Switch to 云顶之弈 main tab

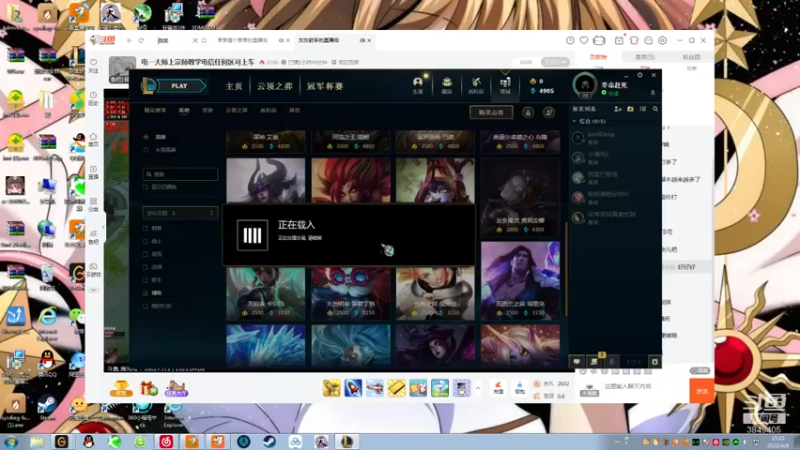tap(274, 86)
